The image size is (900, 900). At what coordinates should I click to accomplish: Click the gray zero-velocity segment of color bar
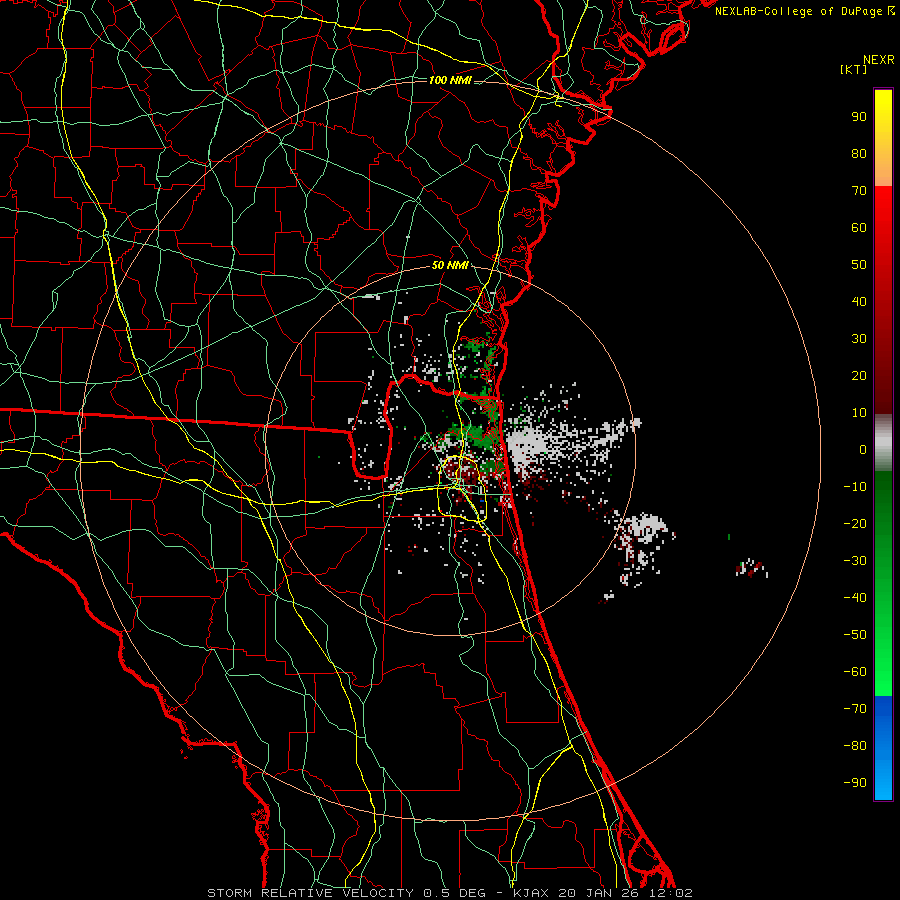[883, 443]
